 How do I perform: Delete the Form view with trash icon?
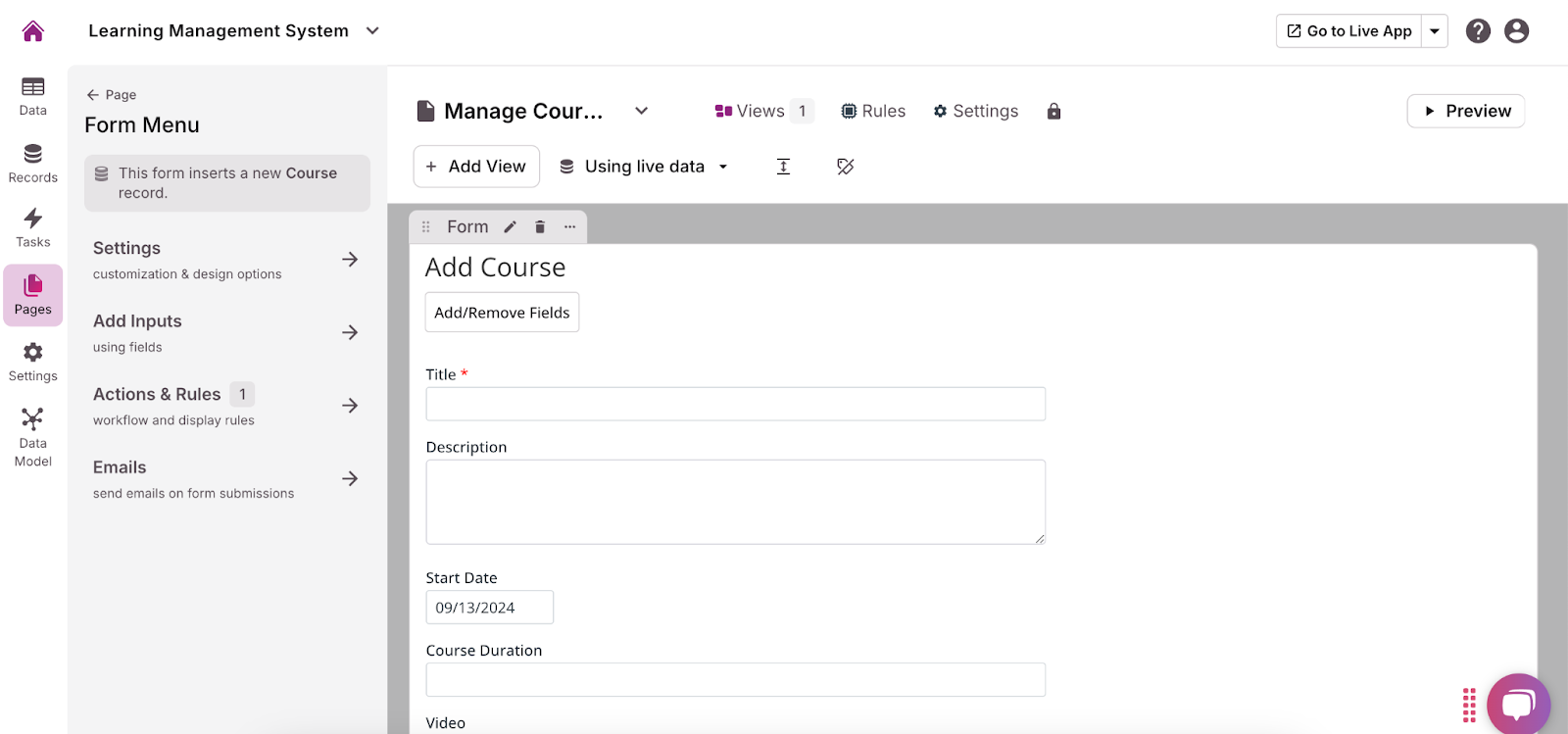[x=540, y=227]
